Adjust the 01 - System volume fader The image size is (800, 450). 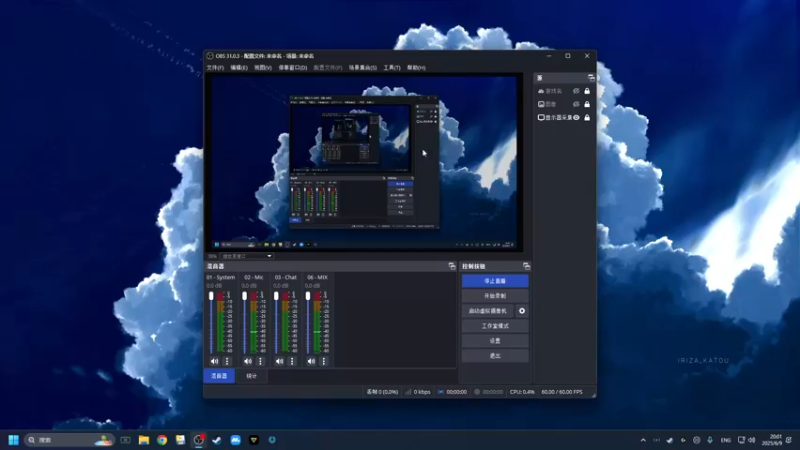click(211, 296)
